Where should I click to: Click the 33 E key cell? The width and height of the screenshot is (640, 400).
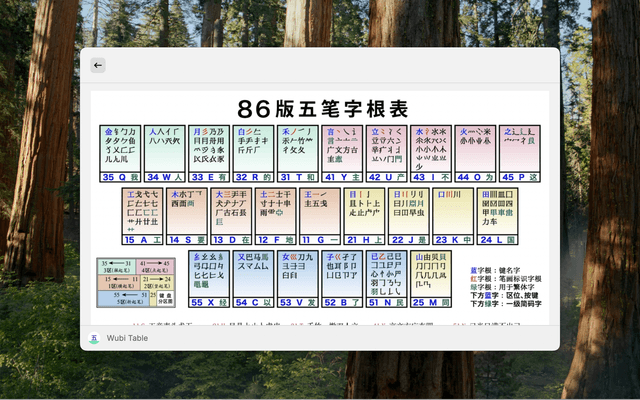(x=210, y=153)
